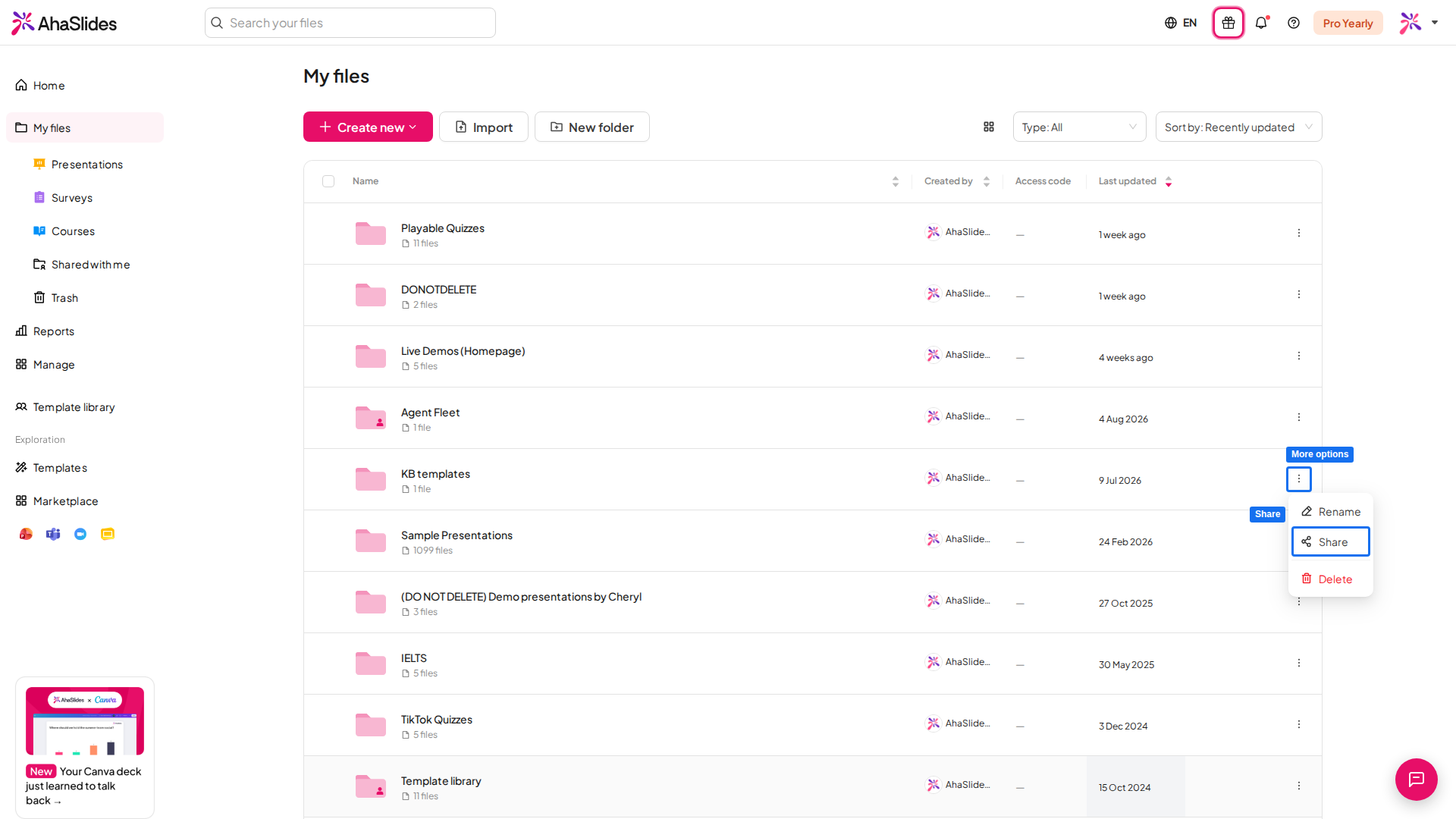Screen dimensions: 1456x819
Task: Choose Share from context menu
Action: coord(1330,541)
